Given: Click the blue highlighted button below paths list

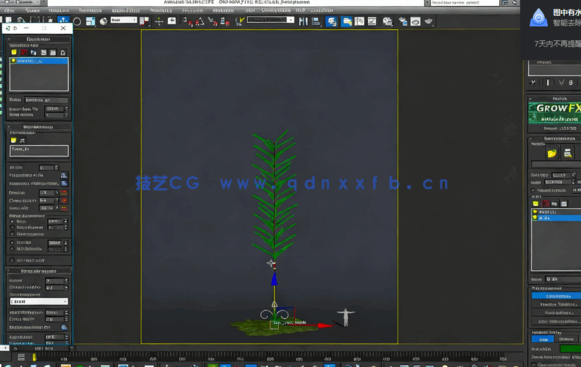Looking at the screenshot, I should [556, 296].
